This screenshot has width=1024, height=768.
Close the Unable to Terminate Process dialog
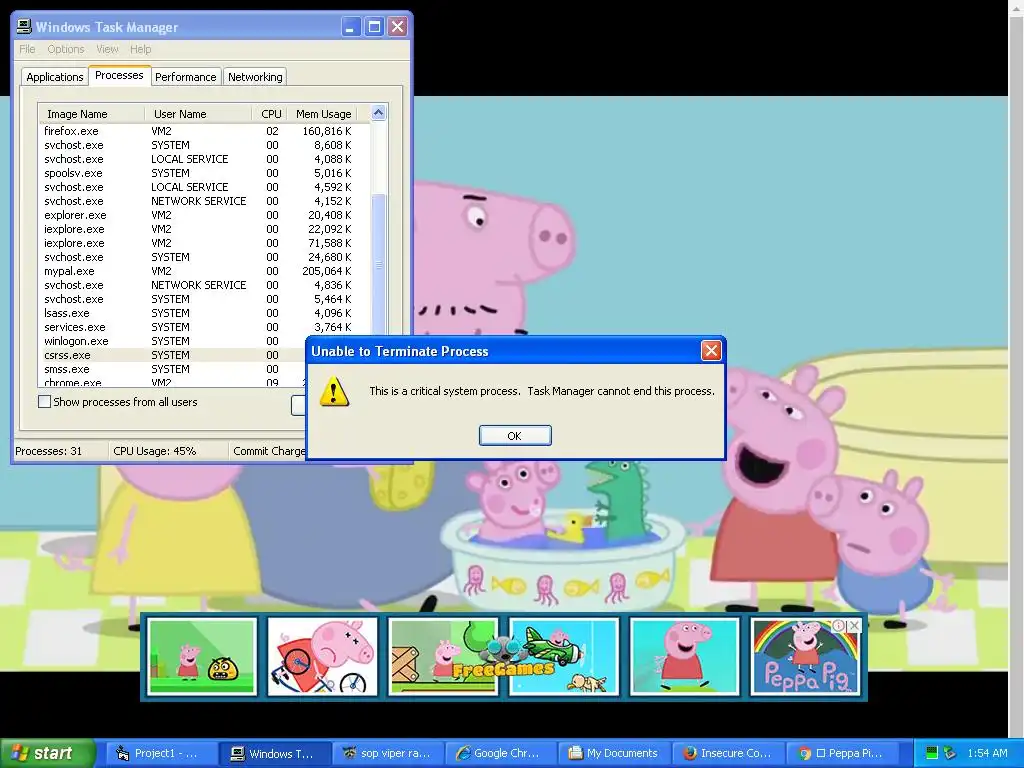[x=711, y=351]
